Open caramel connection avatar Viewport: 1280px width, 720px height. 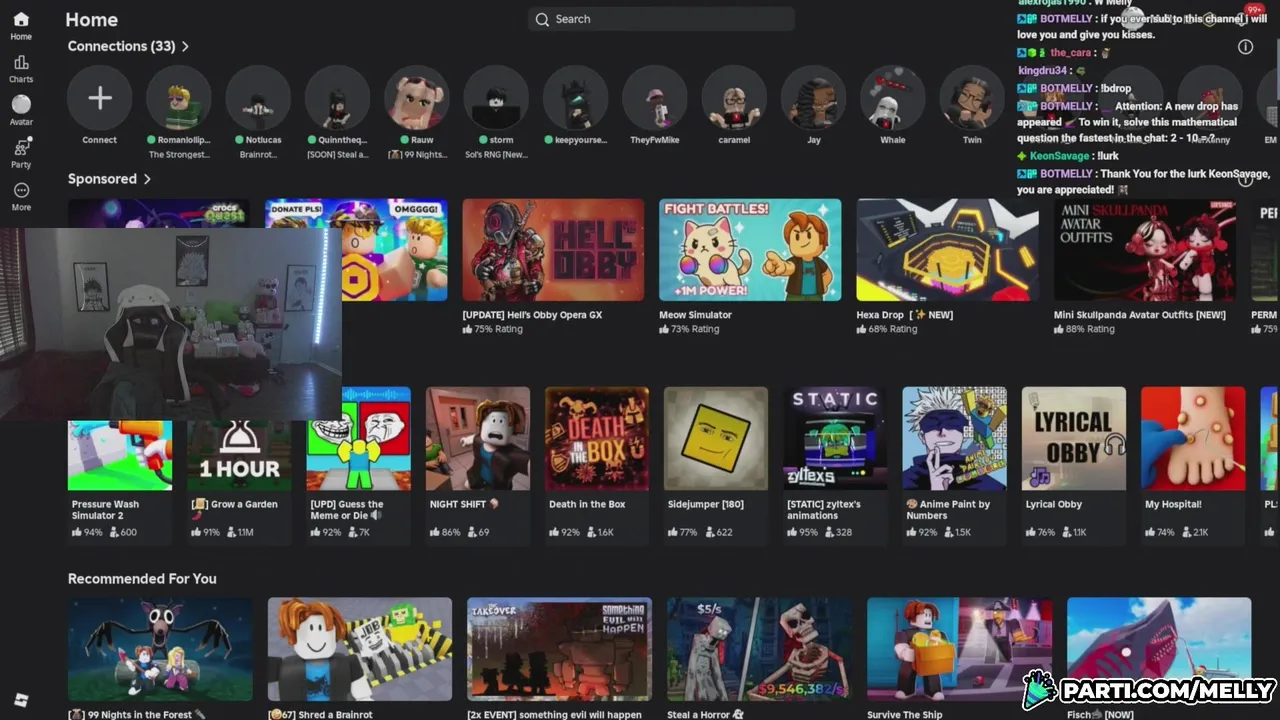tap(734, 98)
